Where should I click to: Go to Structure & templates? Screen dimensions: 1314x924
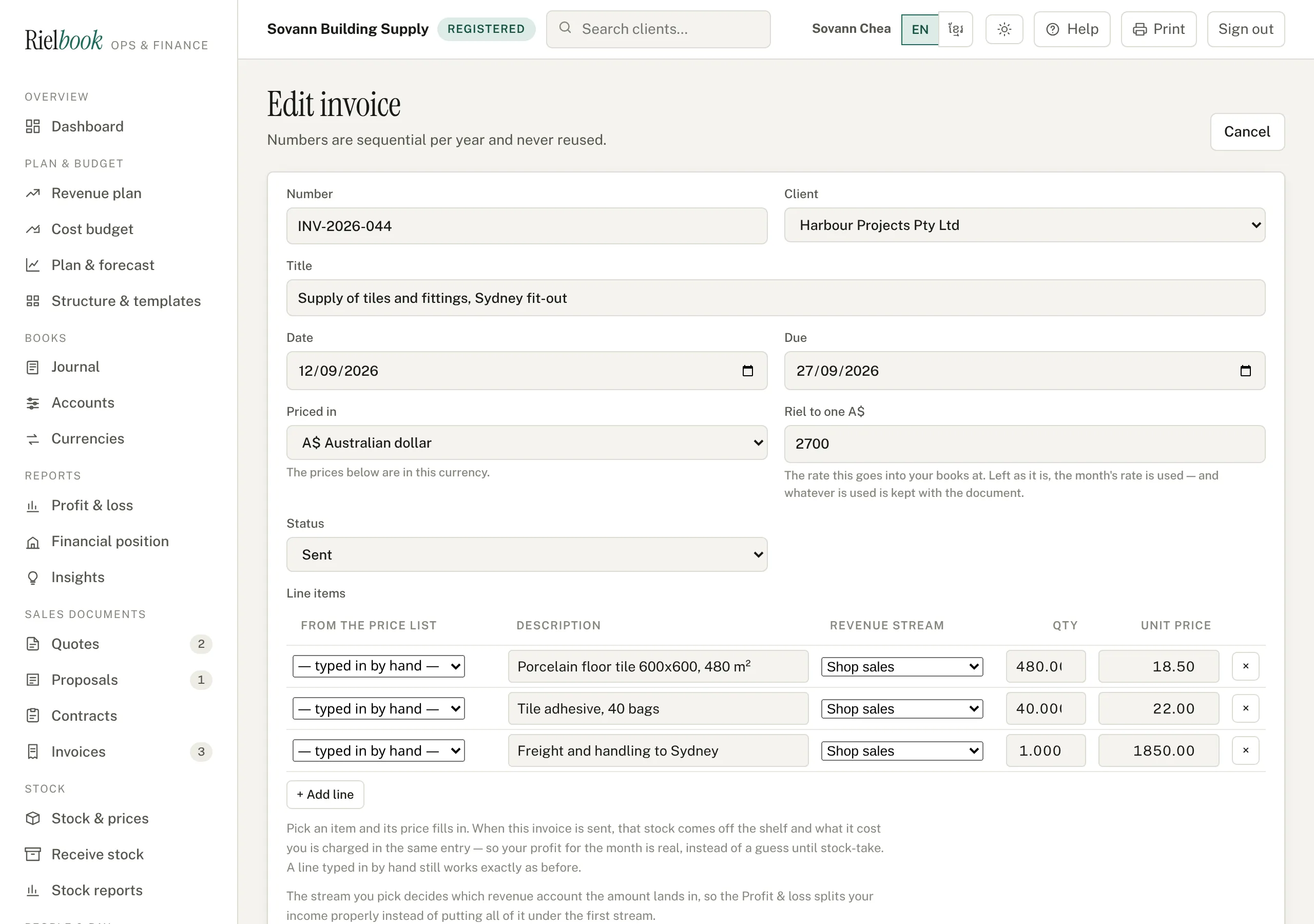coord(113,301)
